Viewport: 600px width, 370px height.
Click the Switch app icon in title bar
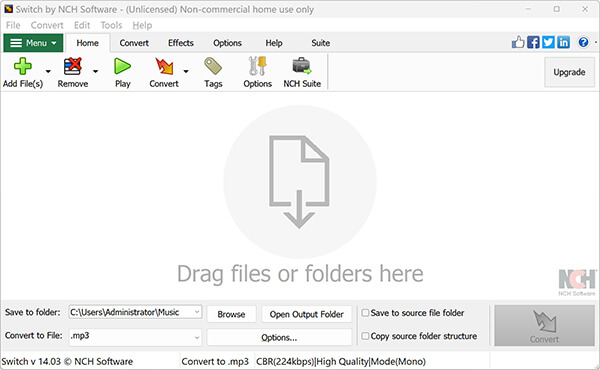click(x=8, y=9)
